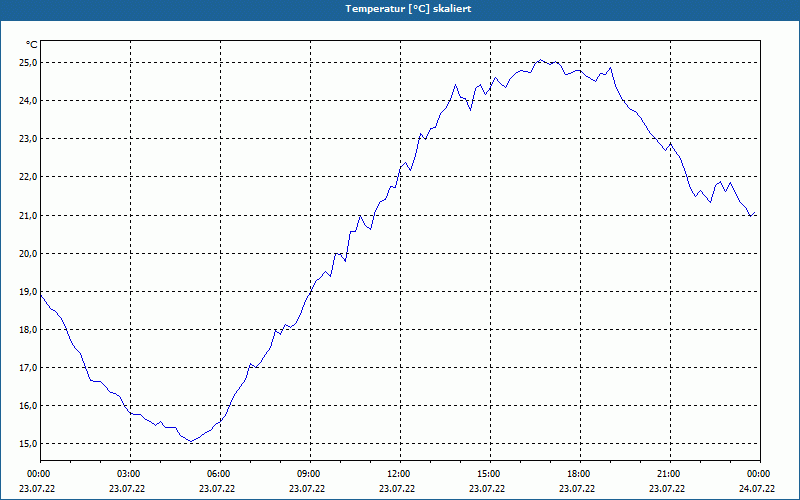Click the 03:00 time label
Screen dimensions: 800x500
tap(130, 474)
